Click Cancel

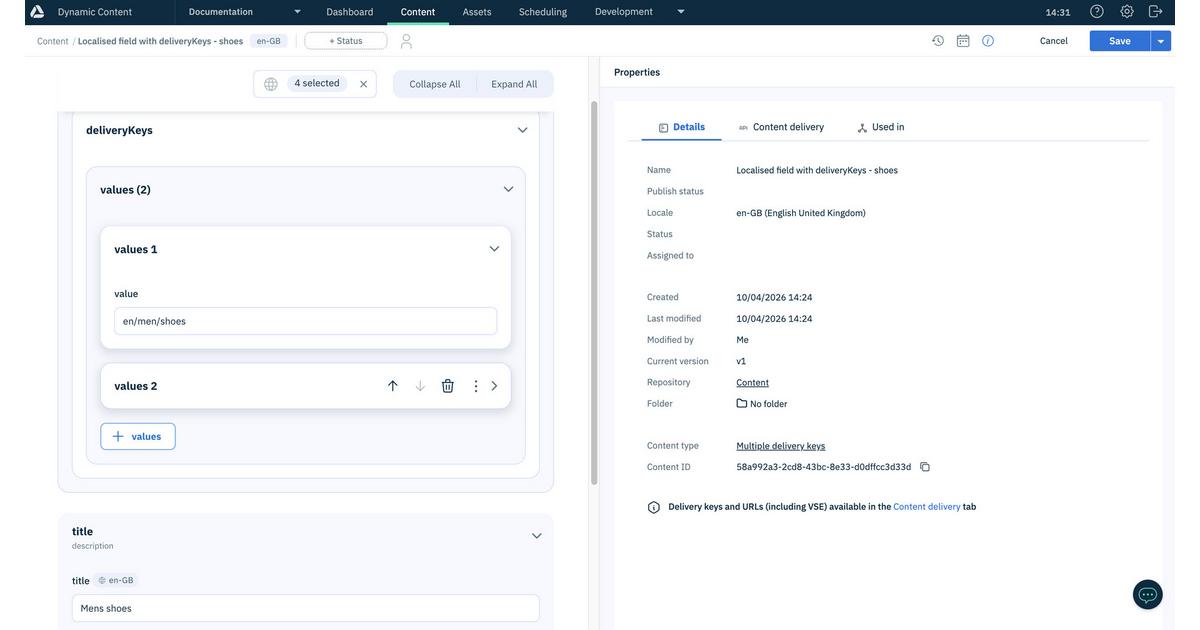(x=1054, y=41)
